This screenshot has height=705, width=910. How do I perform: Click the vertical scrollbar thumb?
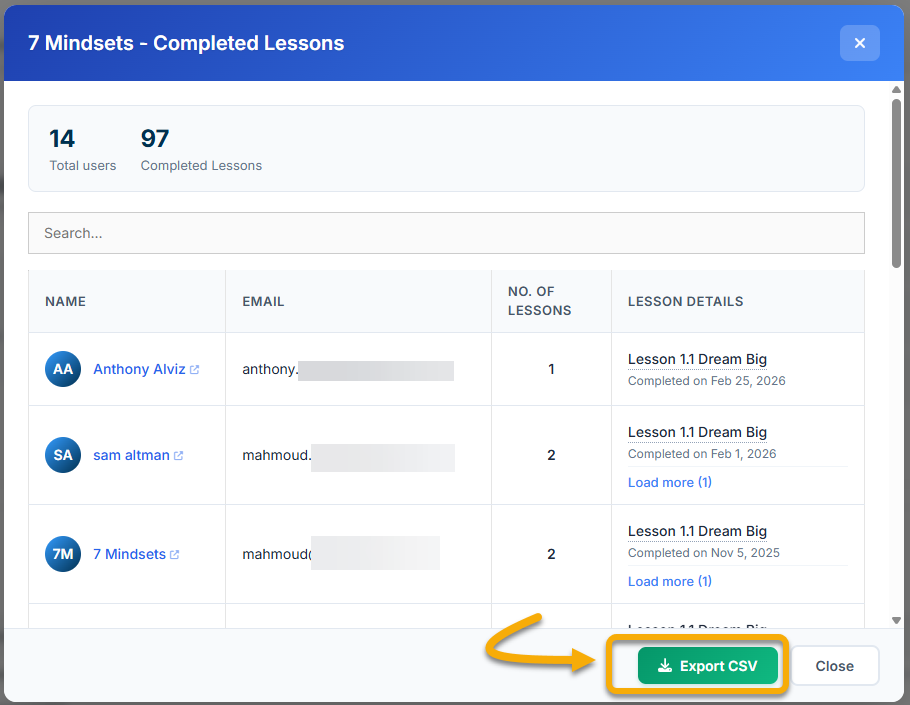896,183
